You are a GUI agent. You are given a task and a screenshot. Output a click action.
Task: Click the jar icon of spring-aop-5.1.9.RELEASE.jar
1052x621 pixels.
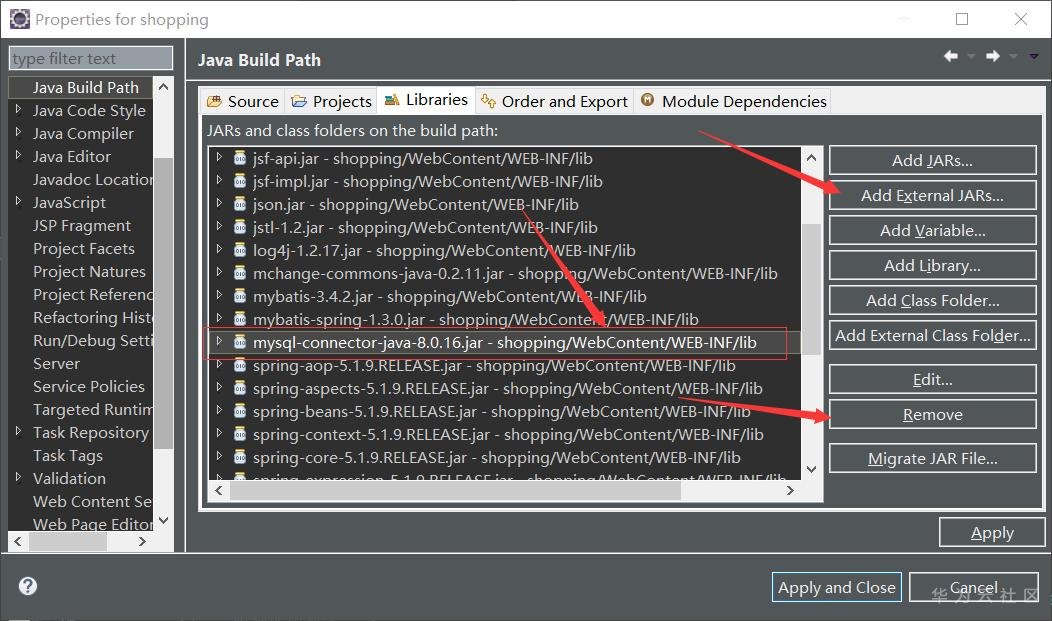tap(240, 365)
